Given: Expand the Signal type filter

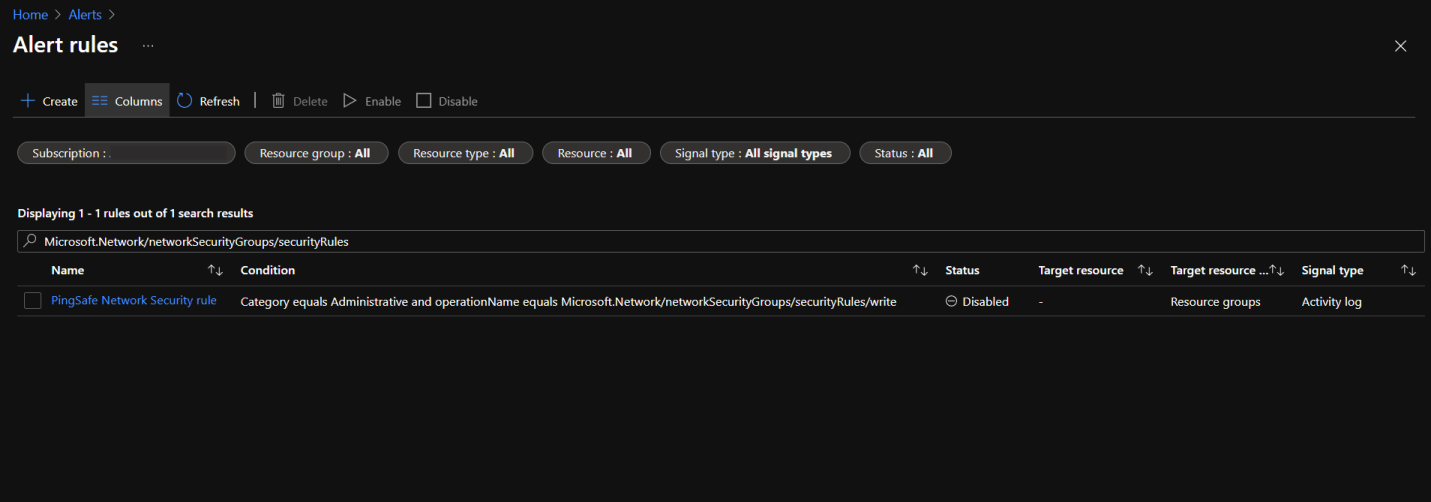Looking at the screenshot, I should click(x=754, y=153).
